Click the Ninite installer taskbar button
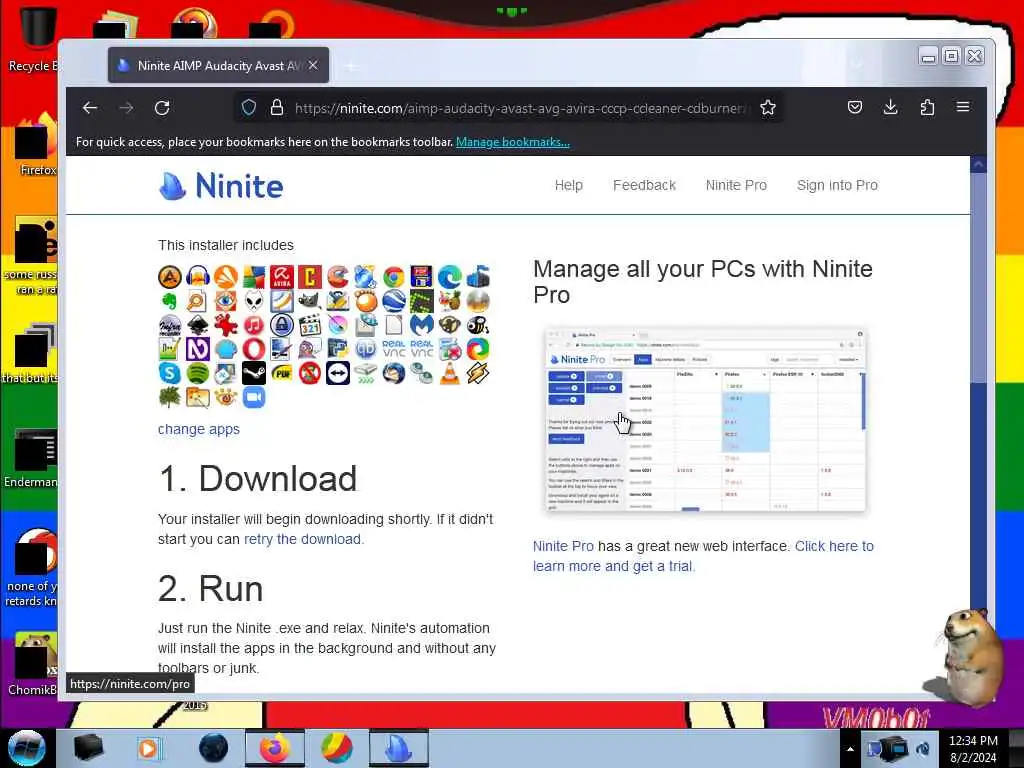The height and width of the screenshot is (768, 1024). [x=398, y=748]
